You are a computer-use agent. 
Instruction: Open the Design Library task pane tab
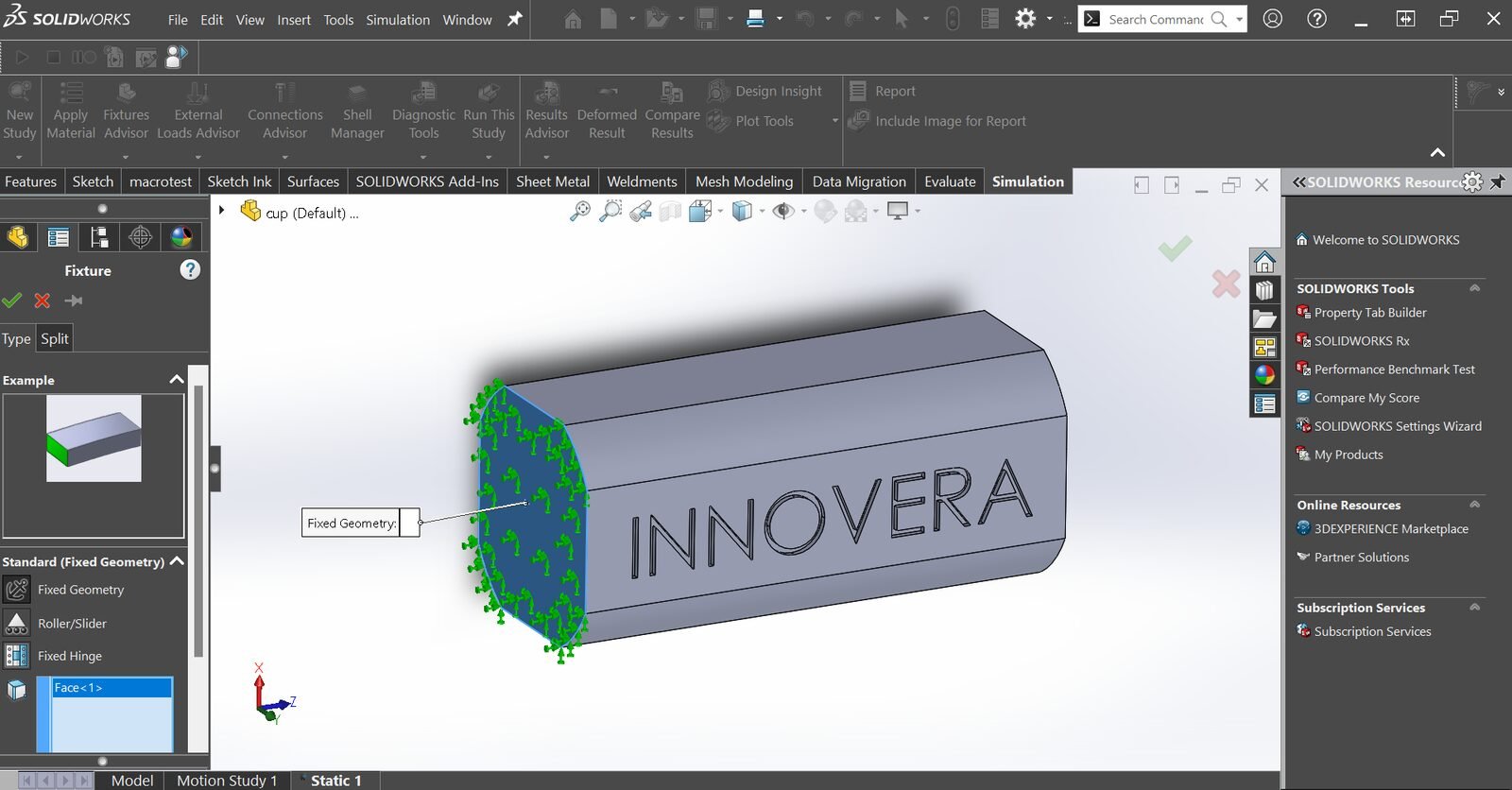click(1264, 290)
